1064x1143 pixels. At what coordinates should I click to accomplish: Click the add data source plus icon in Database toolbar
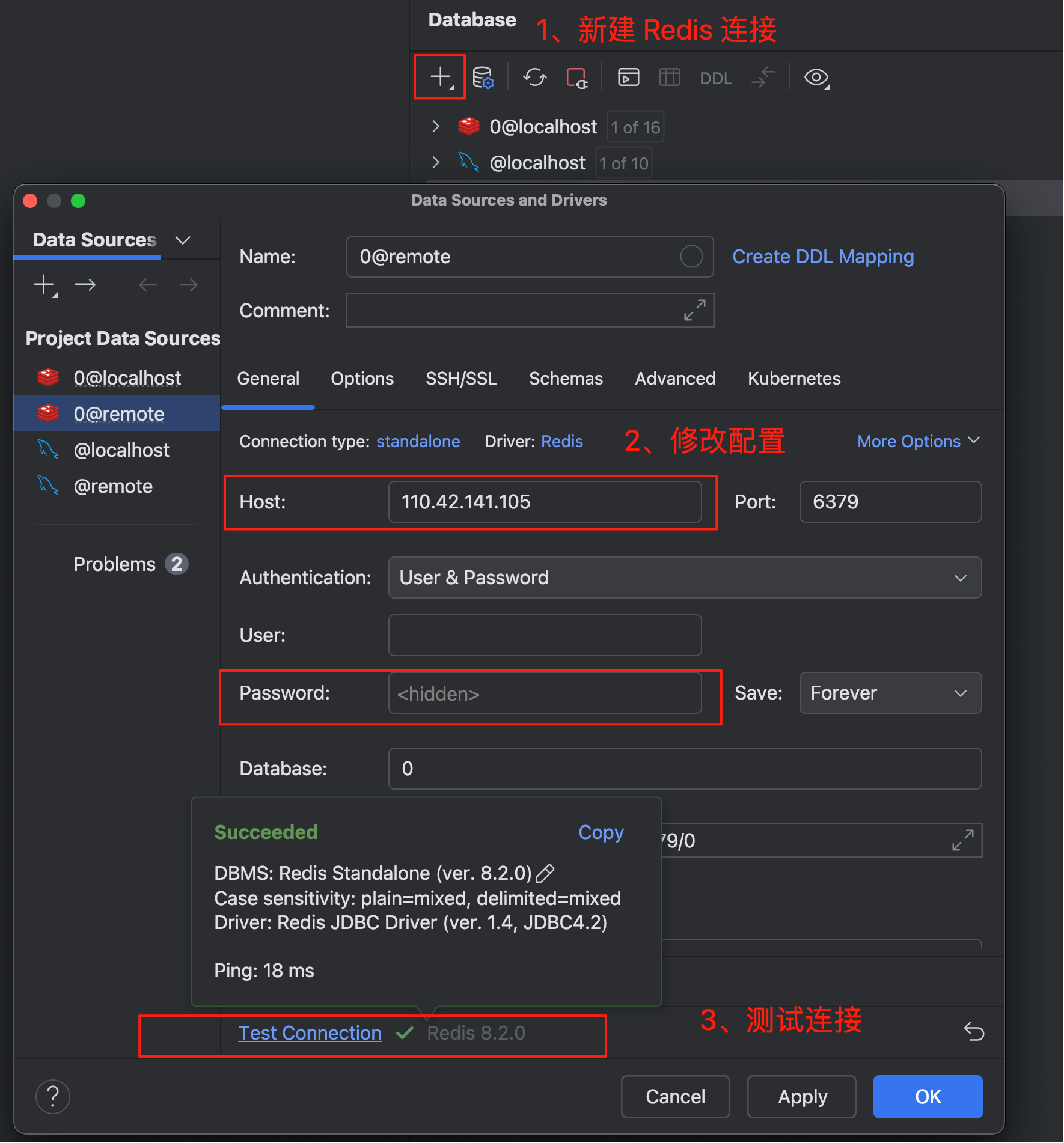[440, 77]
